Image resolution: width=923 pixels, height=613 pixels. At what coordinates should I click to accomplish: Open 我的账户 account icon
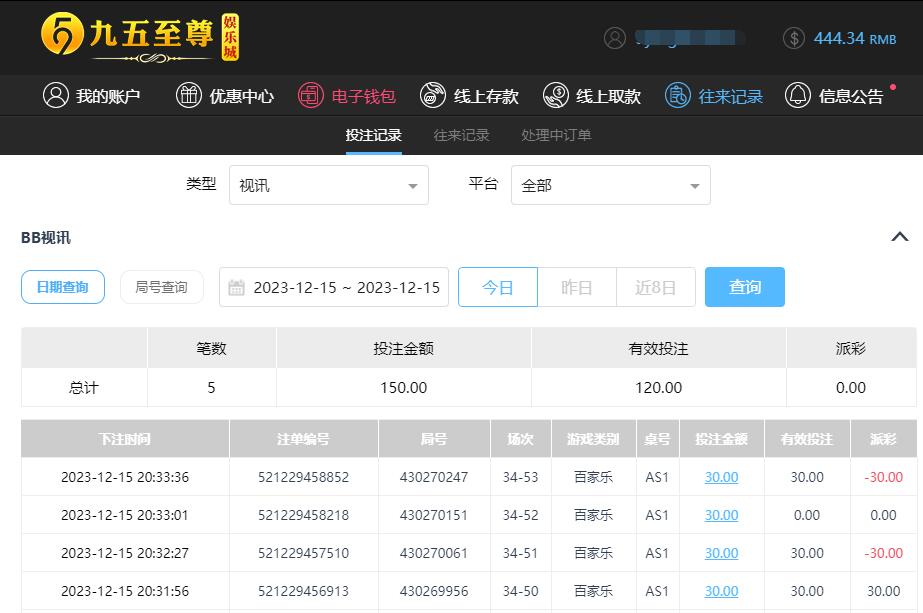pos(55,96)
